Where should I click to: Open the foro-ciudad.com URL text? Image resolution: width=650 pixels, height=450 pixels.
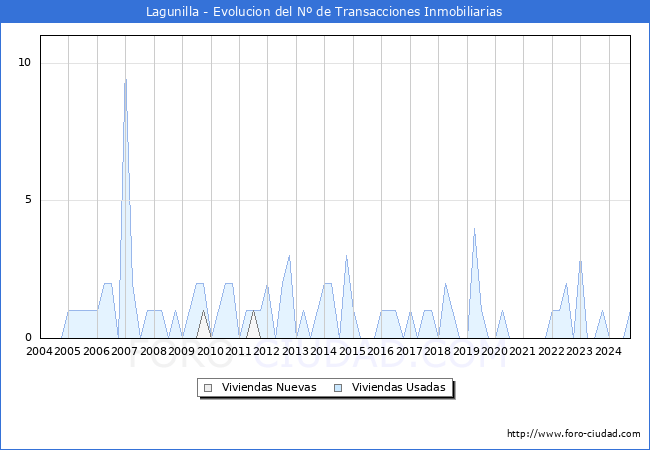[x=574, y=434]
